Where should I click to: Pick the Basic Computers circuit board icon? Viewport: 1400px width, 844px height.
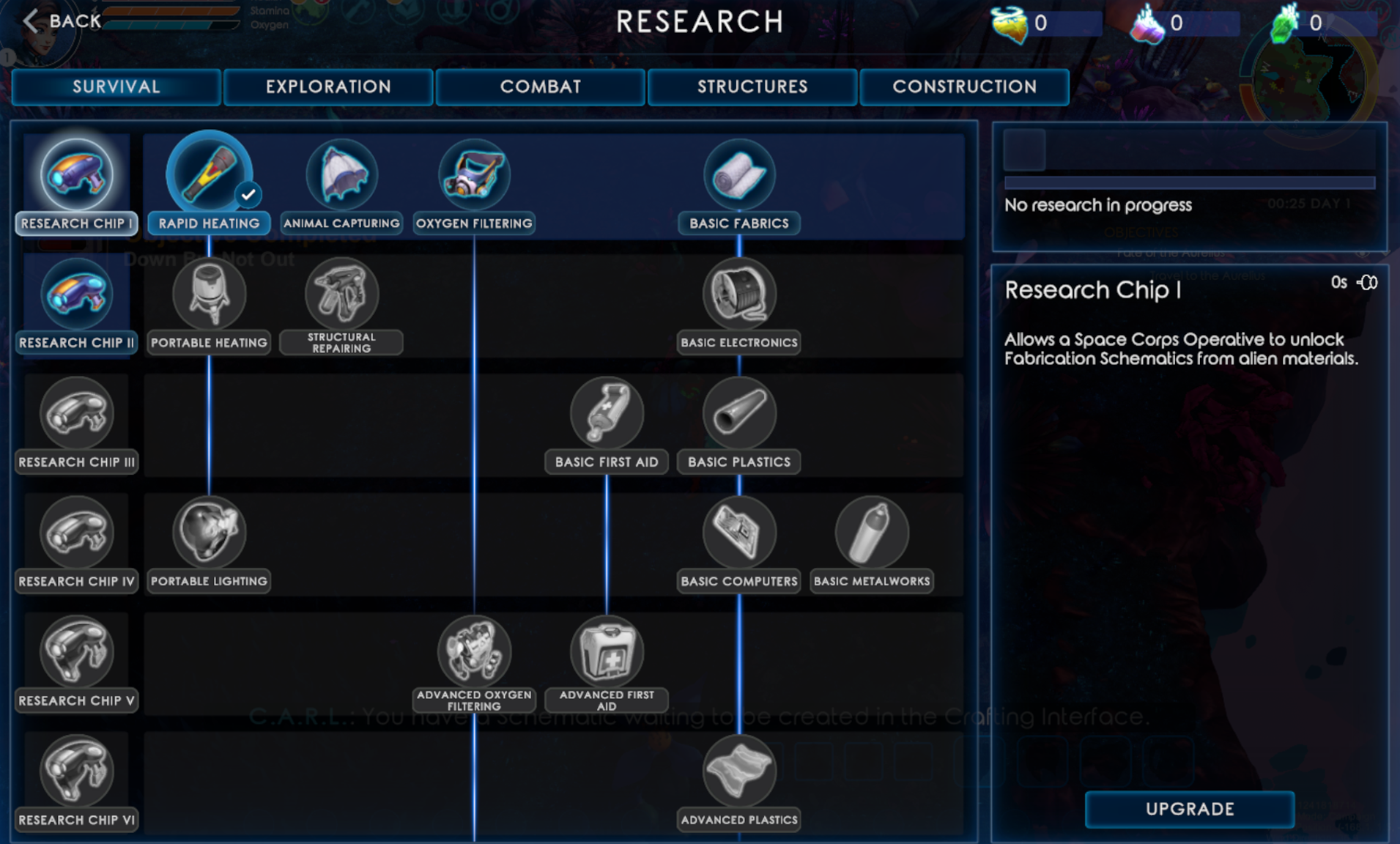(739, 533)
